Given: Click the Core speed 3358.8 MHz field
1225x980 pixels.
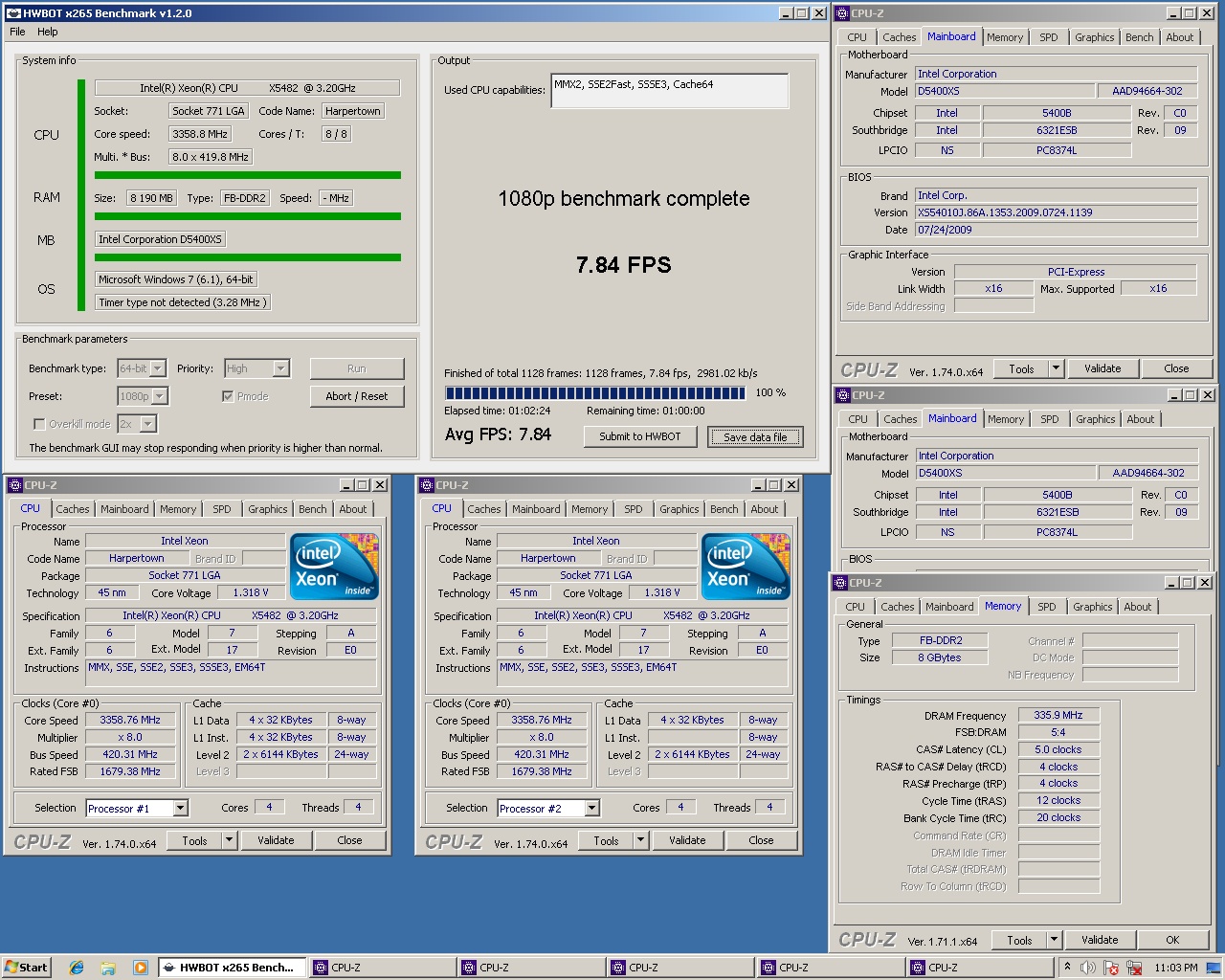Looking at the screenshot, I should [x=199, y=134].
